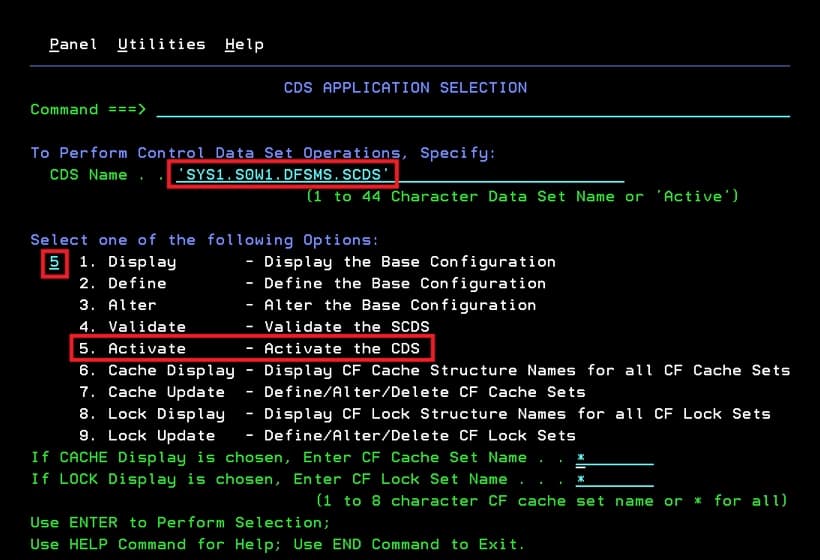The width and height of the screenshot is (820, 560).
Task: Select option 2 Define
Action: coord(123,284)
